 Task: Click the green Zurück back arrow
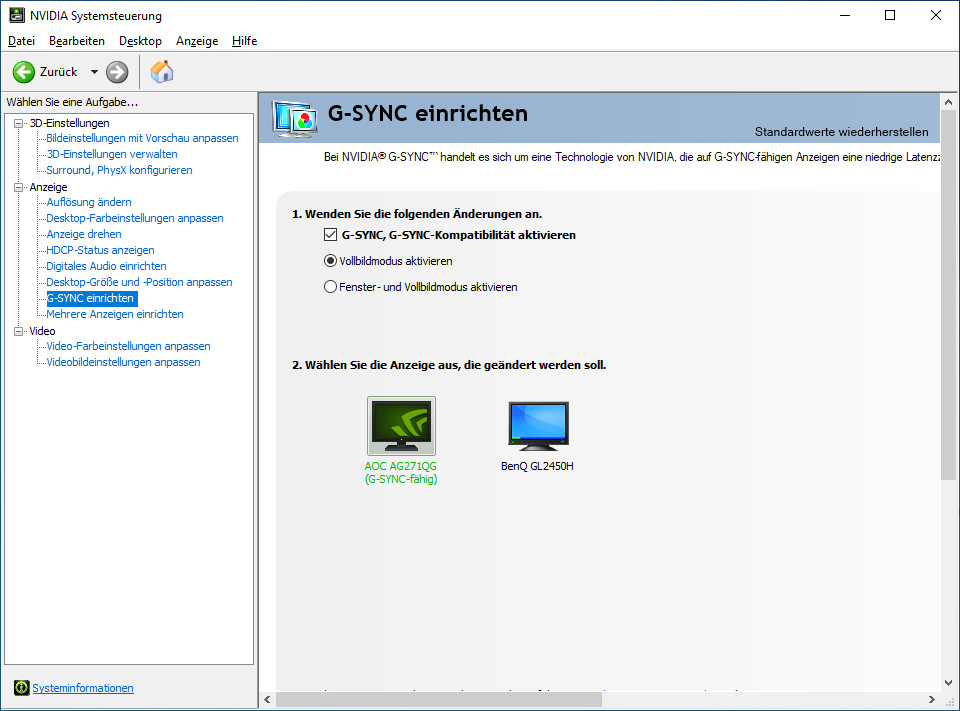click(x=22, y=71)
